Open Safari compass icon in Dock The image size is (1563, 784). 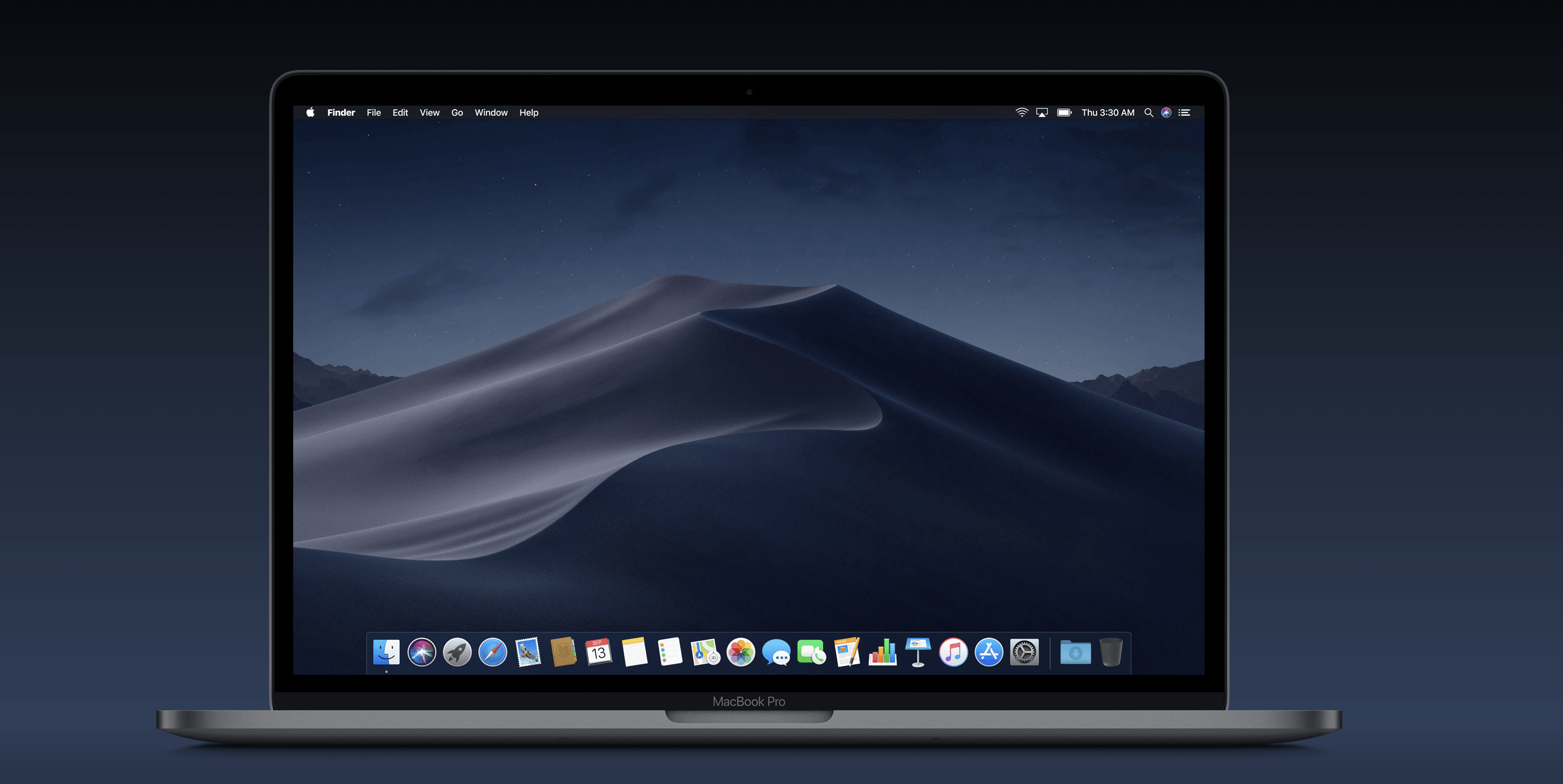[x=493, y=652]
